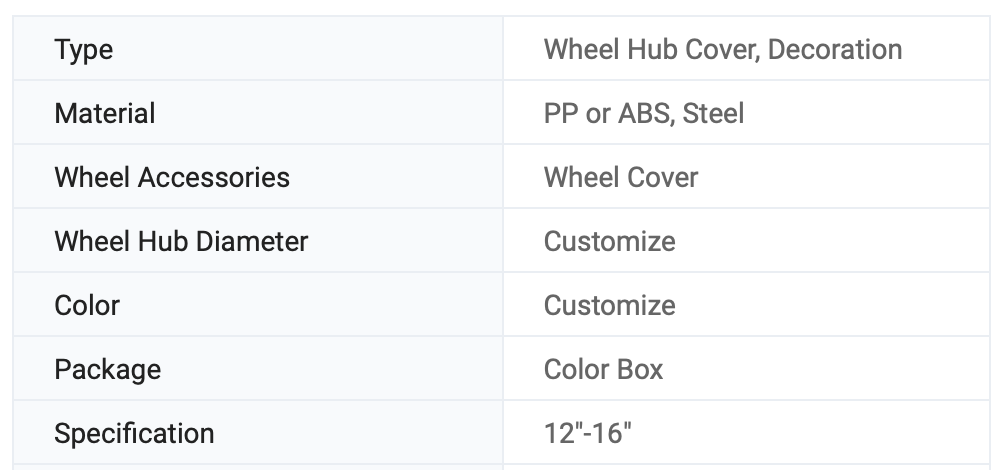Select 'Customize' value in the Color row
Image resolution: width=1002 pixels, height=470 pixels.
click(609, 305)
